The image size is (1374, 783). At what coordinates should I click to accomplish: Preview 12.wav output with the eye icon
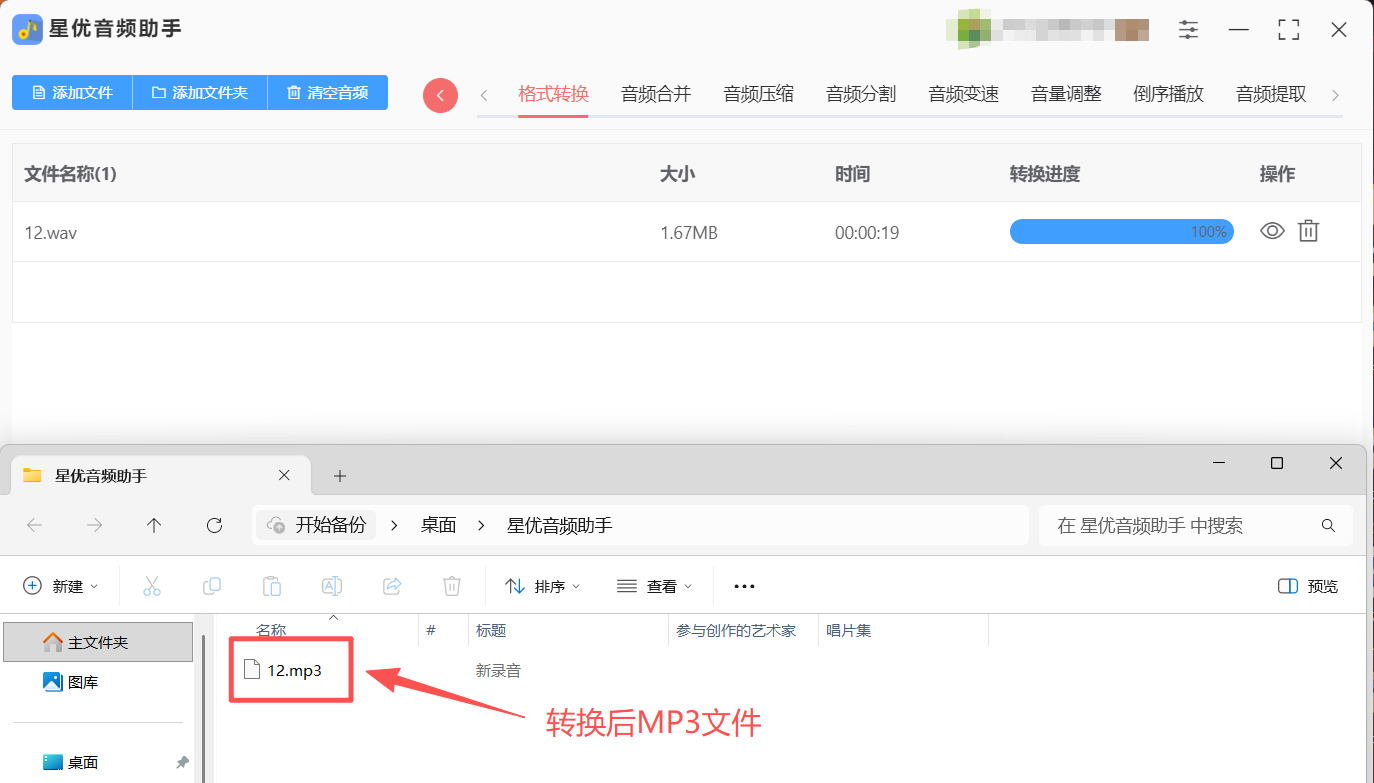click(x=1272, y=231)
